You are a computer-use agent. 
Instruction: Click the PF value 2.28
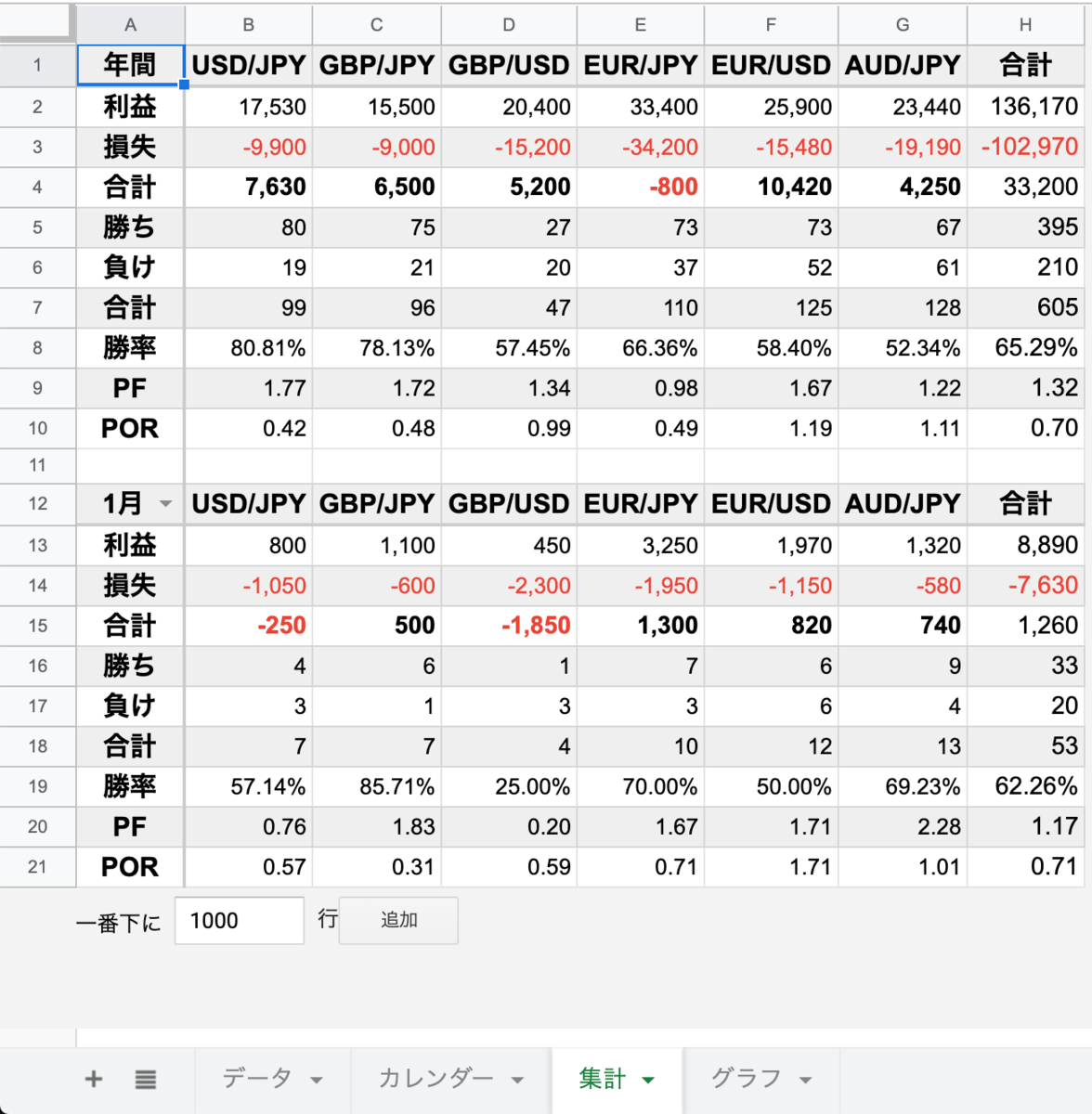(903, 826)
